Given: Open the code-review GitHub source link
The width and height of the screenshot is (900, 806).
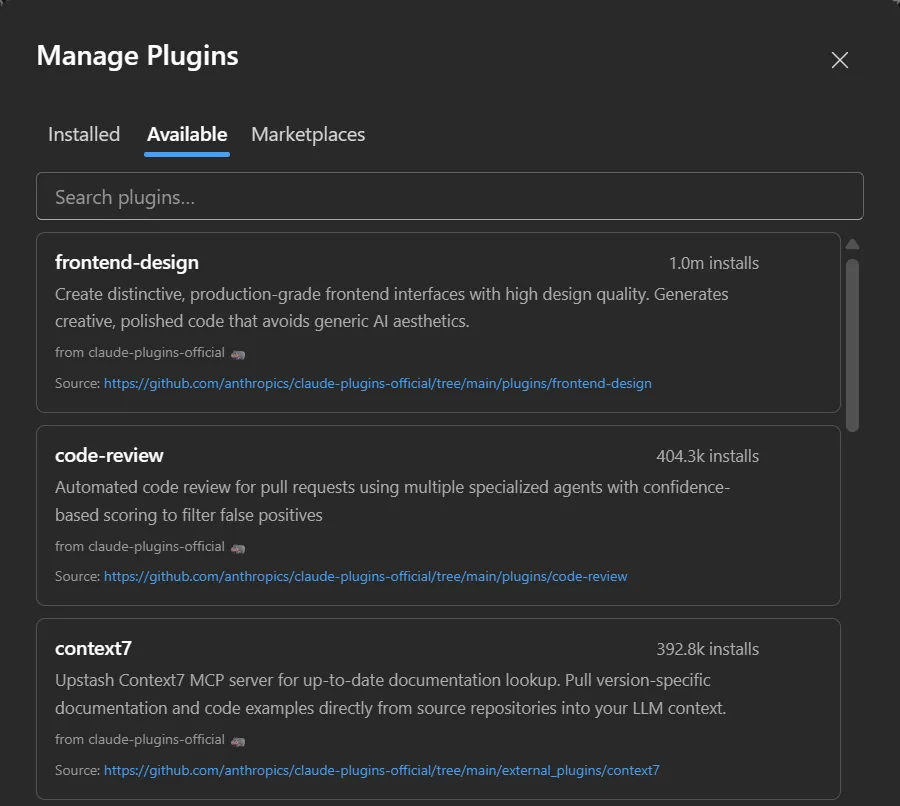Looking at the screenshot, I should coord(366,576).
